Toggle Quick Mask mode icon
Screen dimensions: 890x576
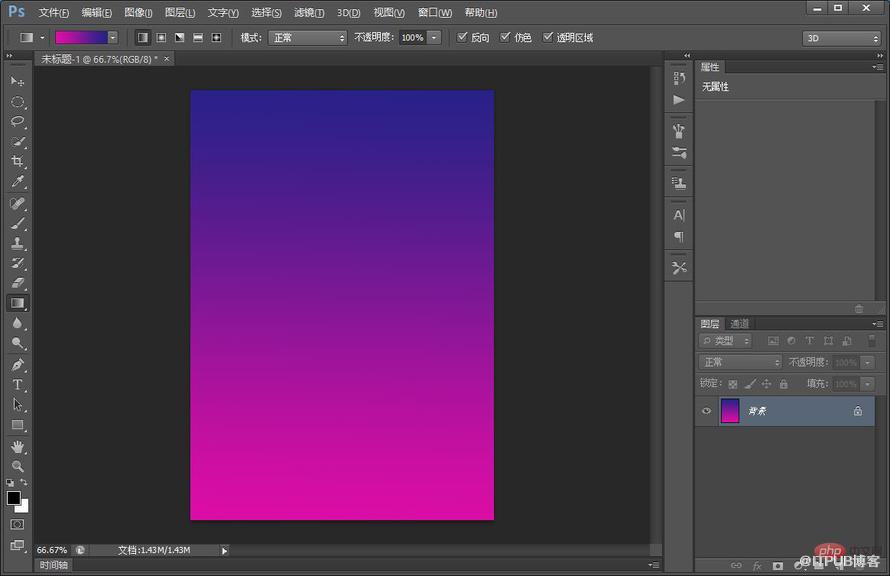[17, 524]
